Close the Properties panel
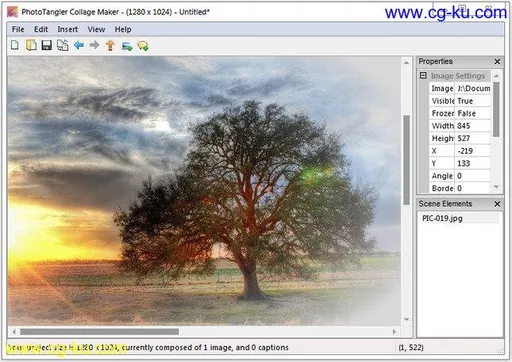Image resolution: width=512 pixels, height=362 pixels. coord(497,62)
